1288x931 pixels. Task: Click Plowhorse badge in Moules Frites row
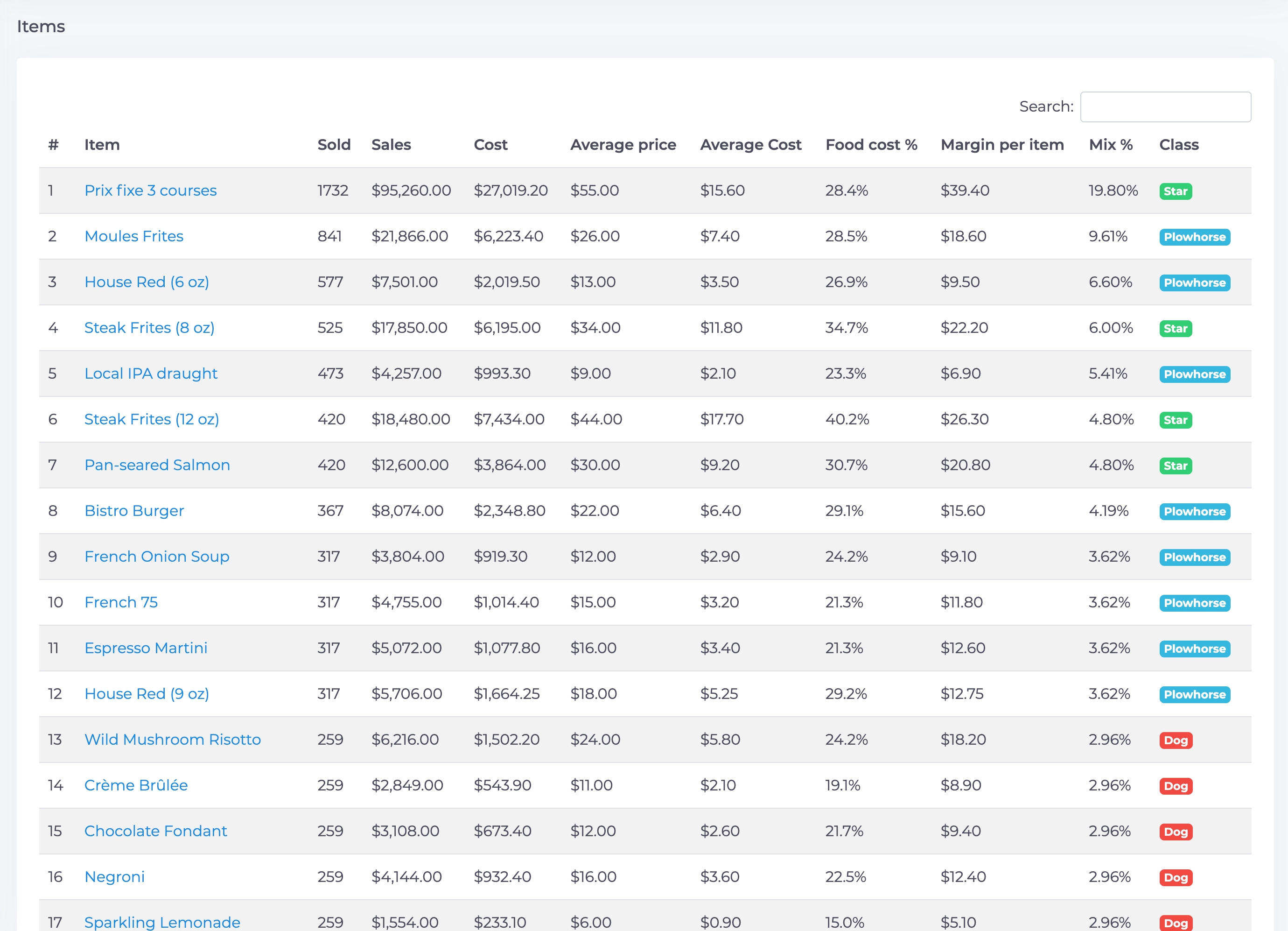pos(1195,238)
